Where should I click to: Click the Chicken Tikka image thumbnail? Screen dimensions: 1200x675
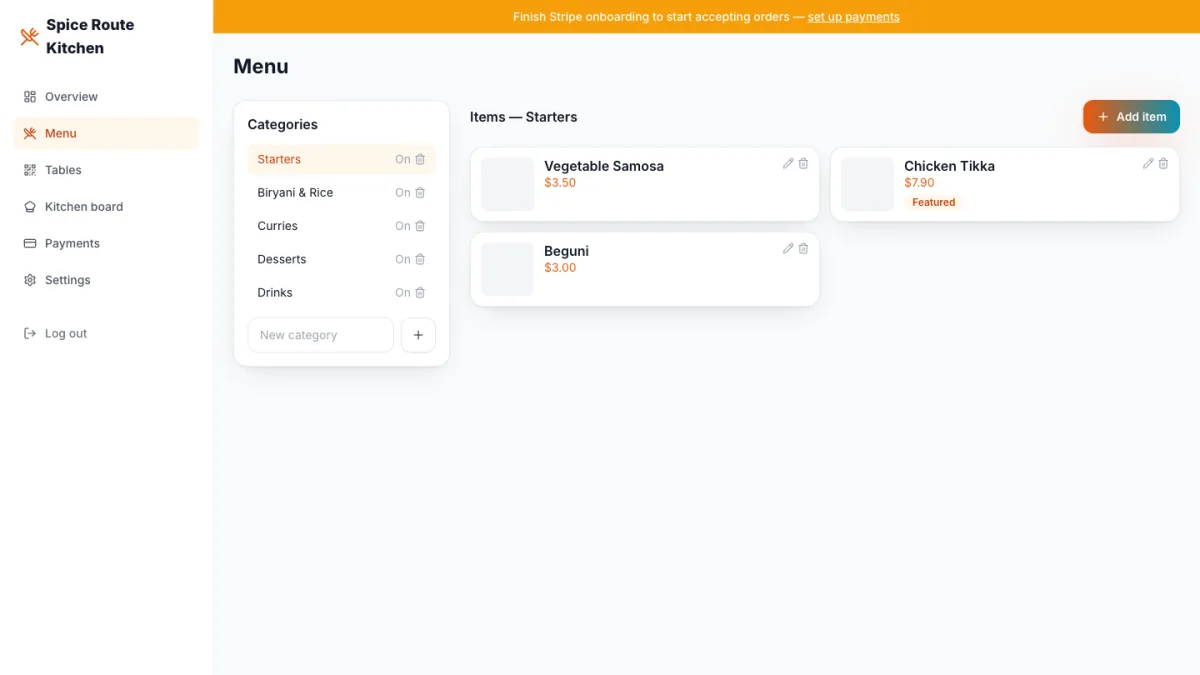867,184
